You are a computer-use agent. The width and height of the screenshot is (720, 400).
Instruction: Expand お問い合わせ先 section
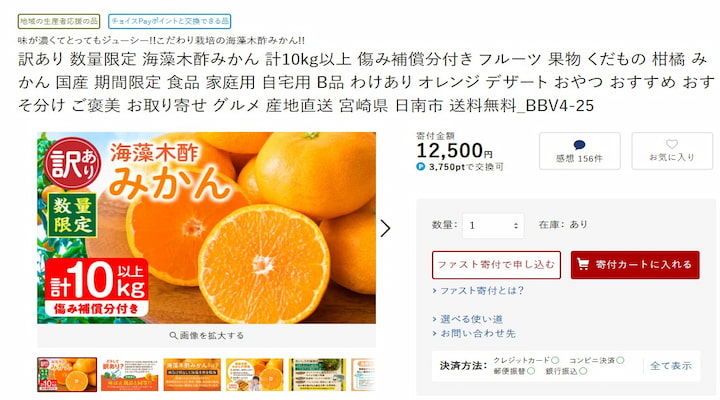point(477,333)
